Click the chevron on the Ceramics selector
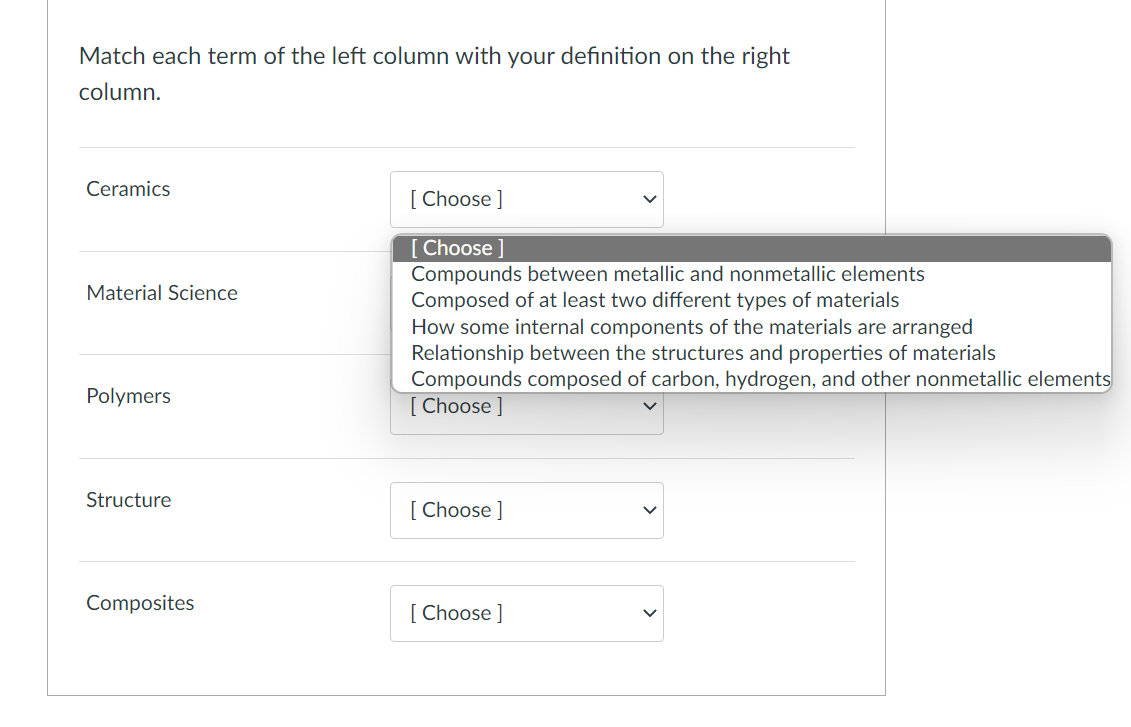The width and height of the screenshot is (1131, 727). tap(650, 199)
